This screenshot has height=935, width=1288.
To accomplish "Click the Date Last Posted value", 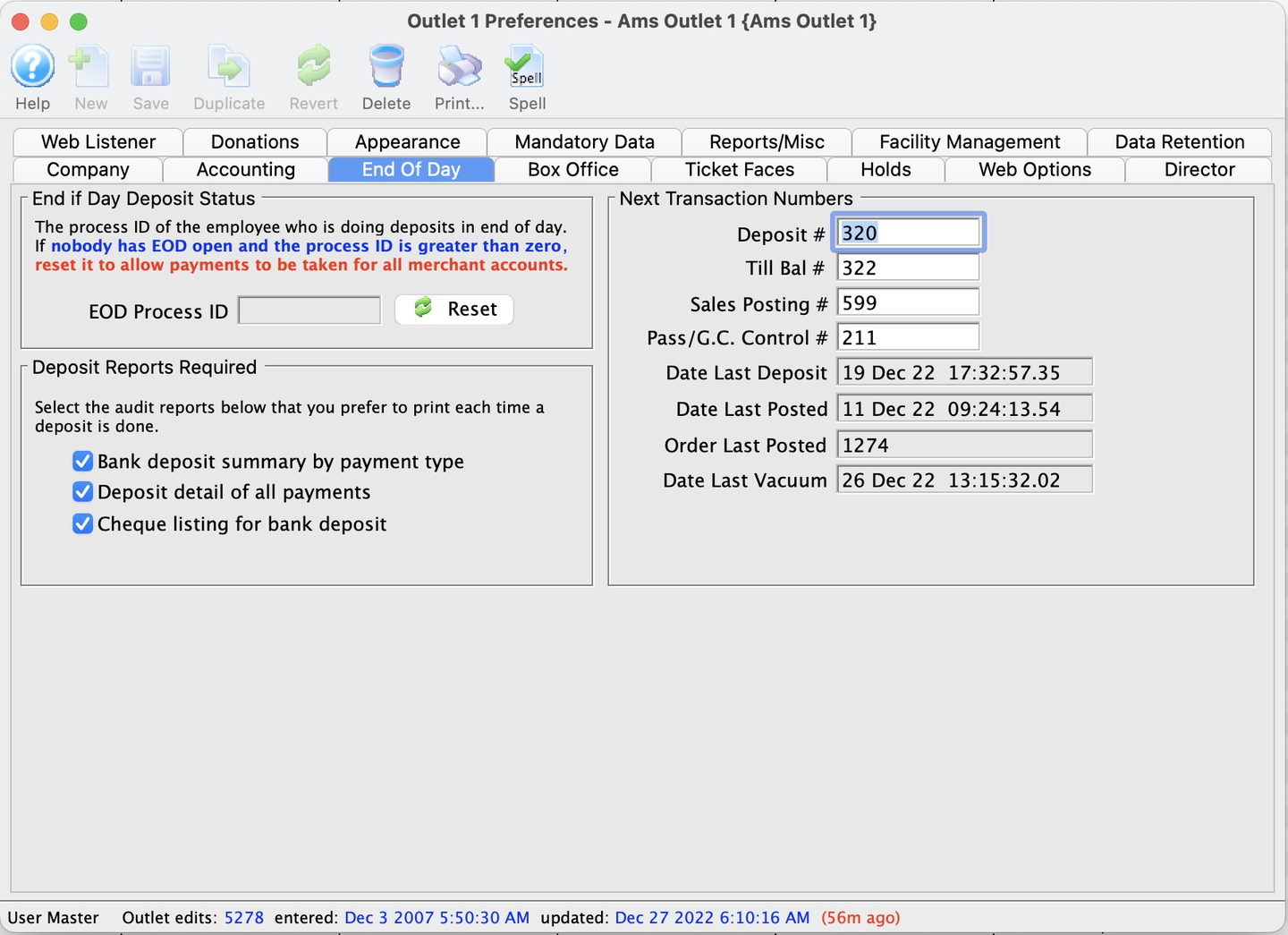I will (x=964, y=409).
